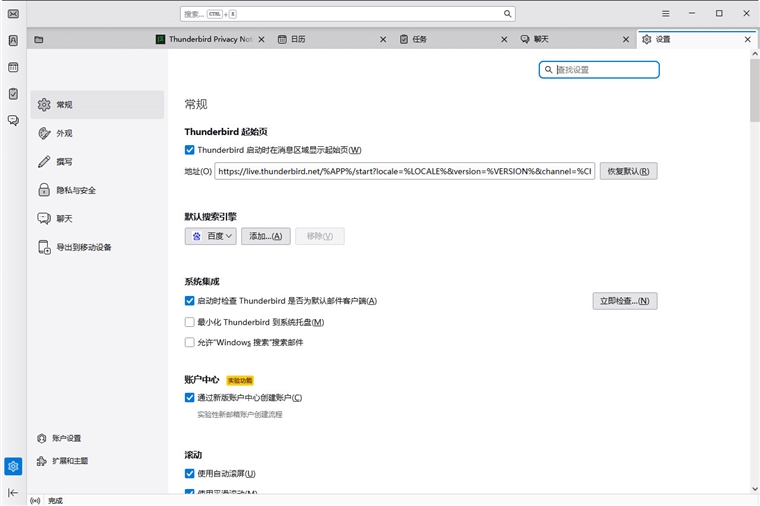Viewport: 760px width, 506px height.
Task: Close the Thunderbird Privacy Notice tab
Action: click(261, 39)
